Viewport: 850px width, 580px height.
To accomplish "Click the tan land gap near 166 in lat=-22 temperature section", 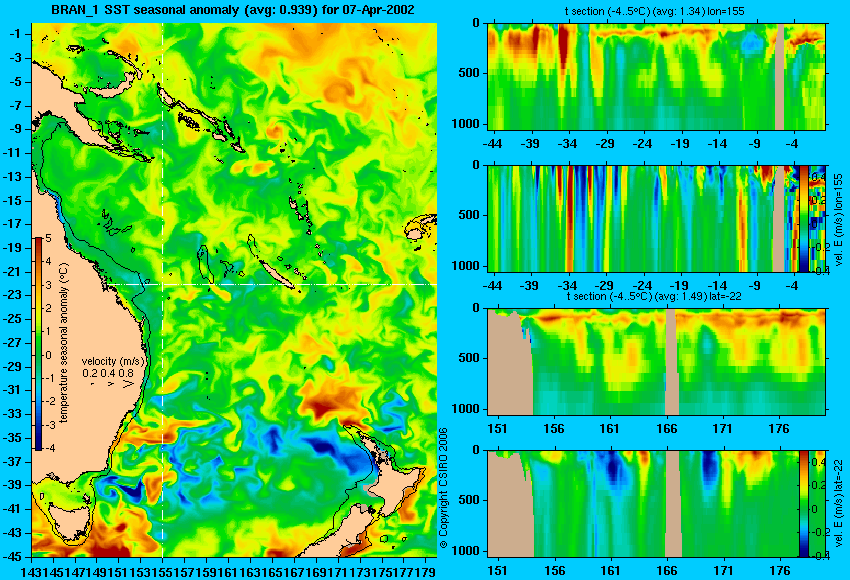I will coord(671,362).
